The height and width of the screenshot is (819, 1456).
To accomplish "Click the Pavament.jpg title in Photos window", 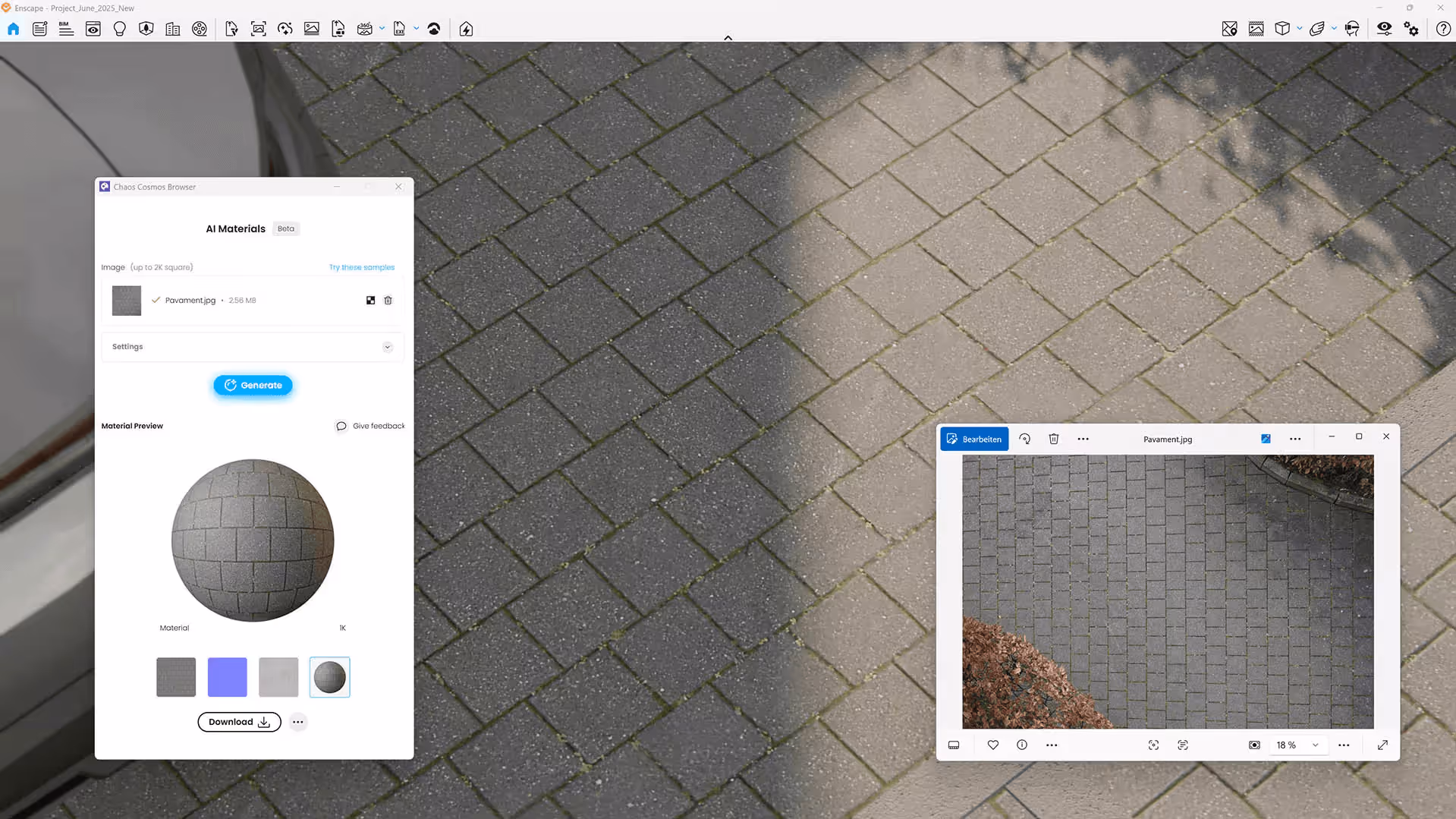I will [x=1168, y=439].
